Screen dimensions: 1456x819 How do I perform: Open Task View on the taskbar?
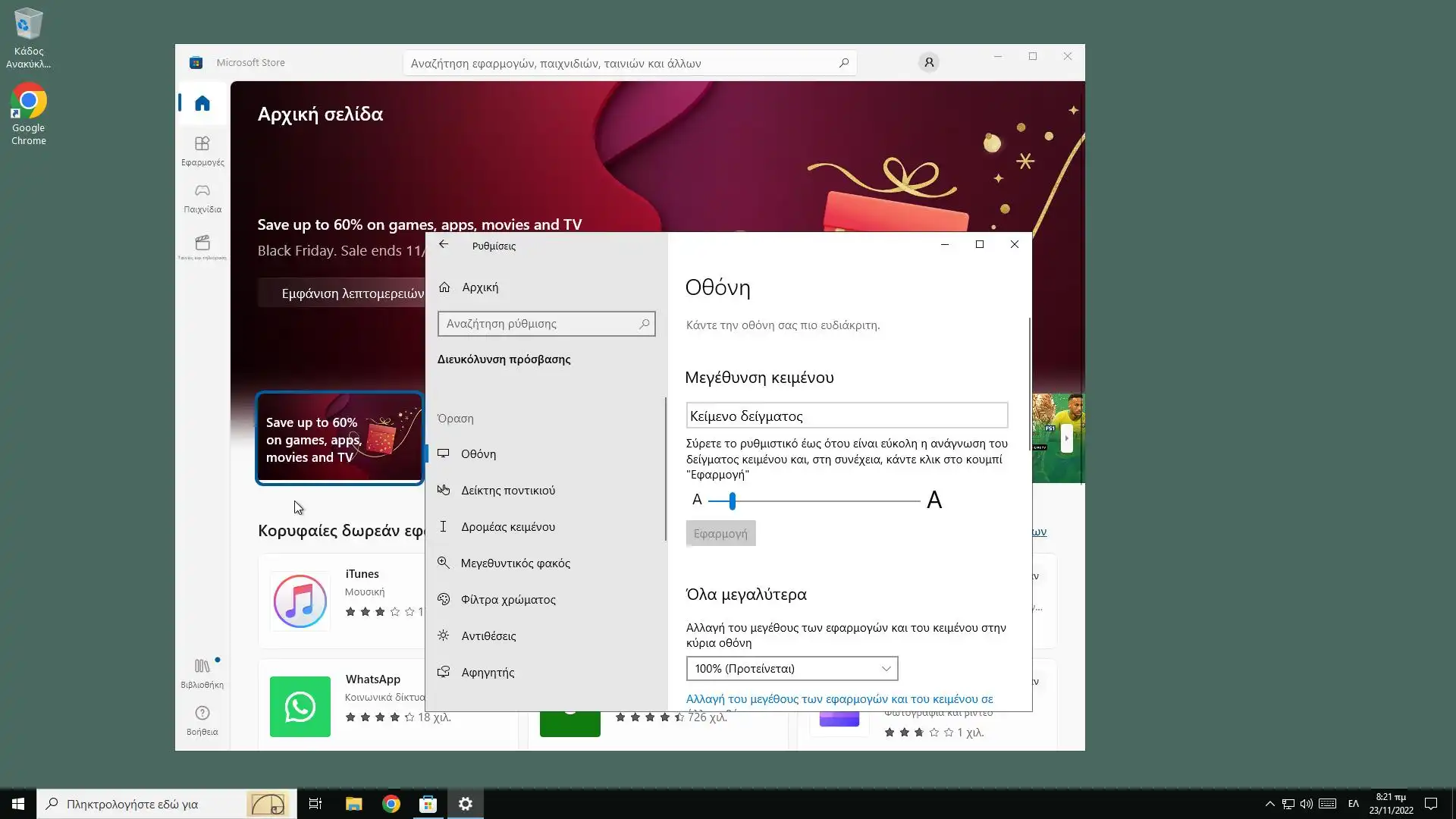coord(315,804)
